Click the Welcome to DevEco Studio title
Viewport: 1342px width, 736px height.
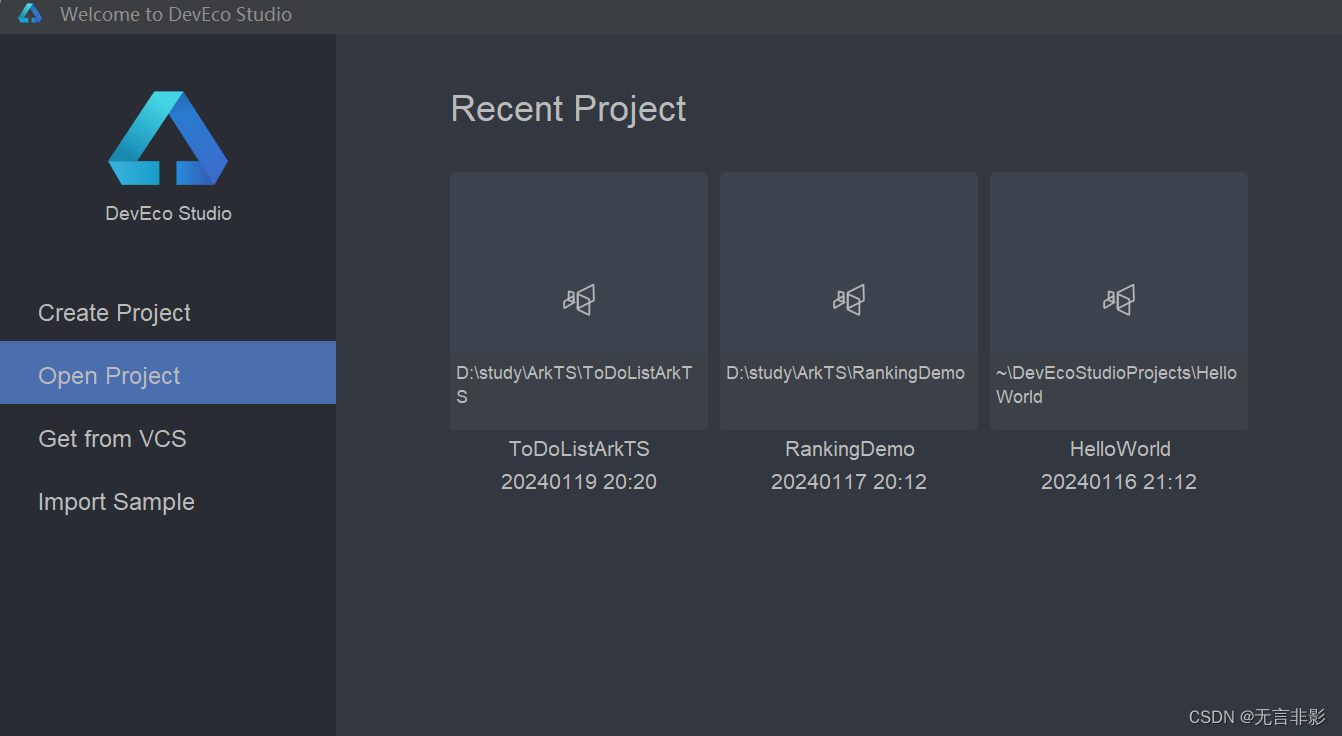pyautogui.click(x=176, y=14)
